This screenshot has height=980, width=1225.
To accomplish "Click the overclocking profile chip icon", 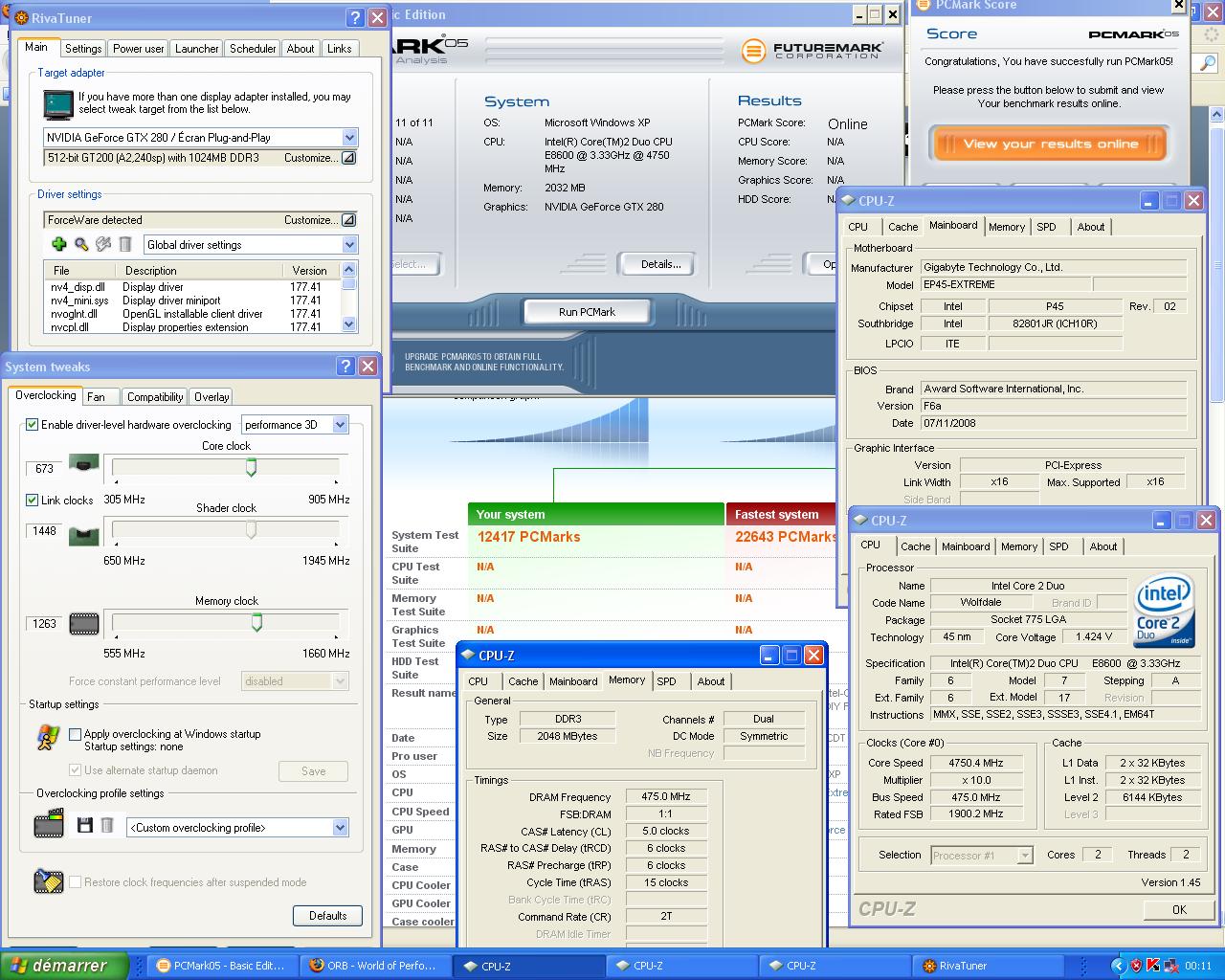I will click(49, 824).
